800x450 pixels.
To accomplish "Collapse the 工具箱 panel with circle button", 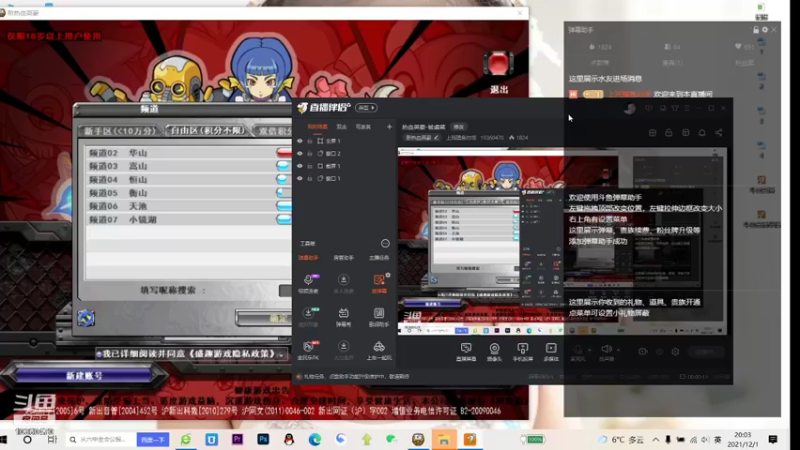I will click(x=385, y=243).
